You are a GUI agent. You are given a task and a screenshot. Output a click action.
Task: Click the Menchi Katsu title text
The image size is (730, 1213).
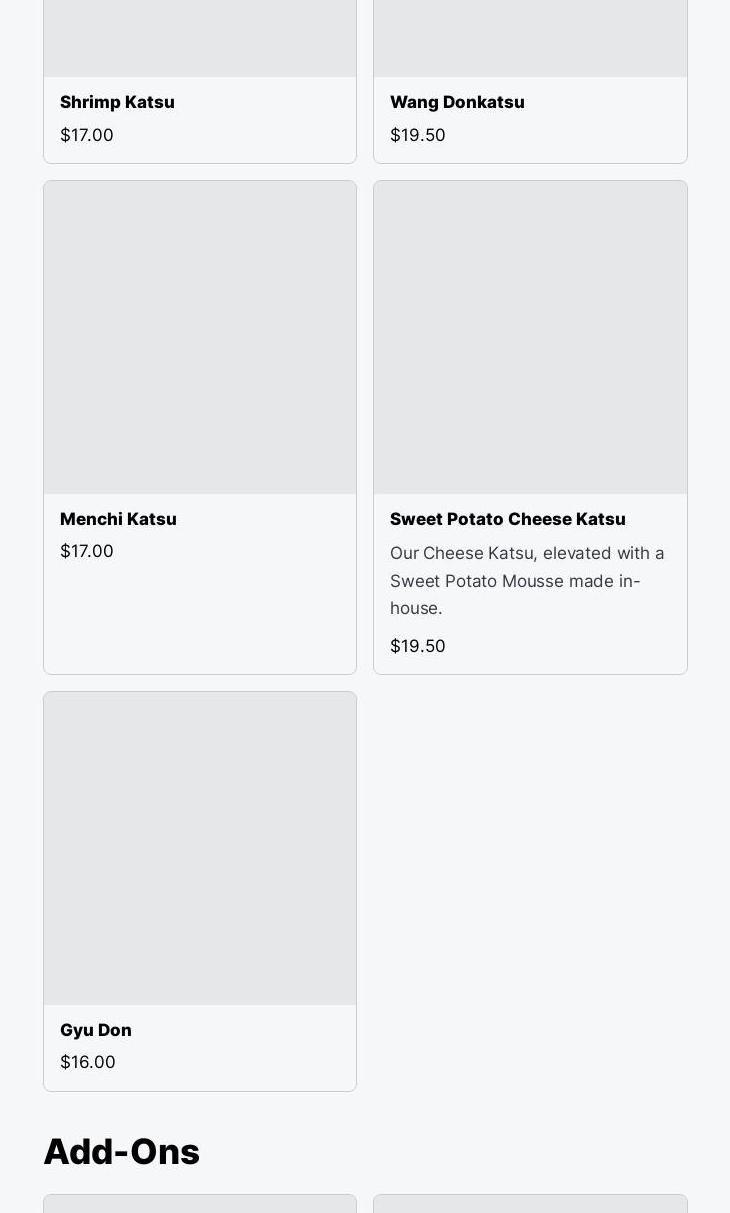[x=118, y=519]
